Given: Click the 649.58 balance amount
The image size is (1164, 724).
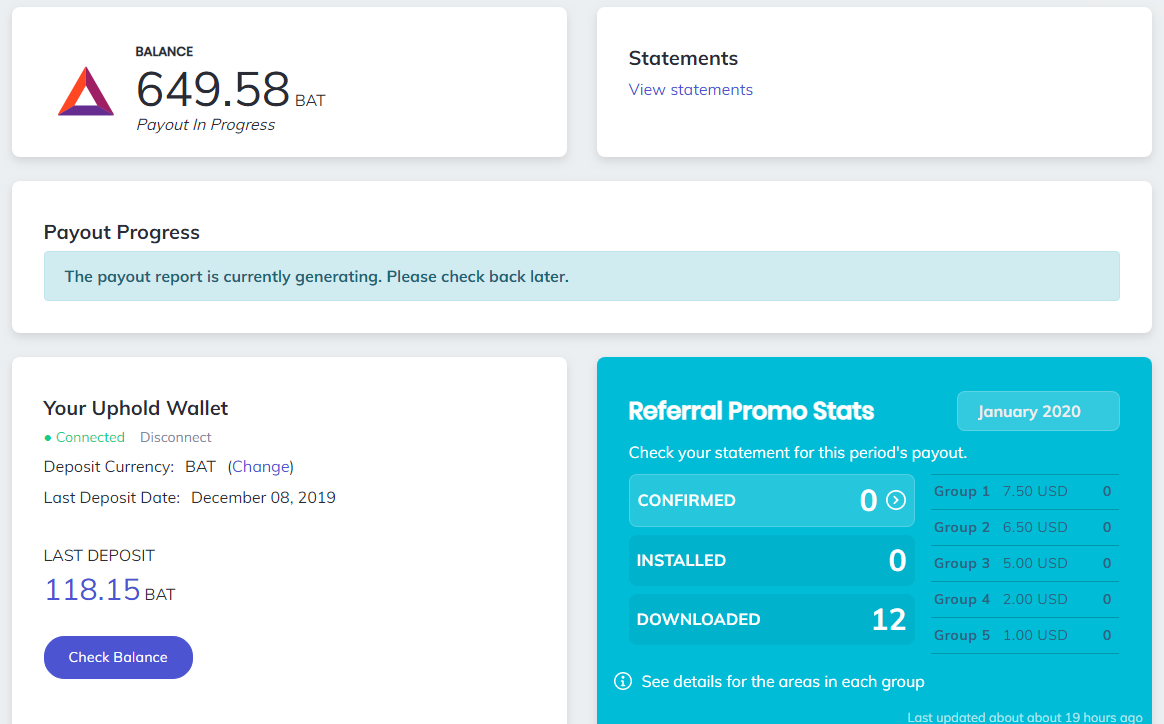Looking at the screenshot, I should pos(212,89).
